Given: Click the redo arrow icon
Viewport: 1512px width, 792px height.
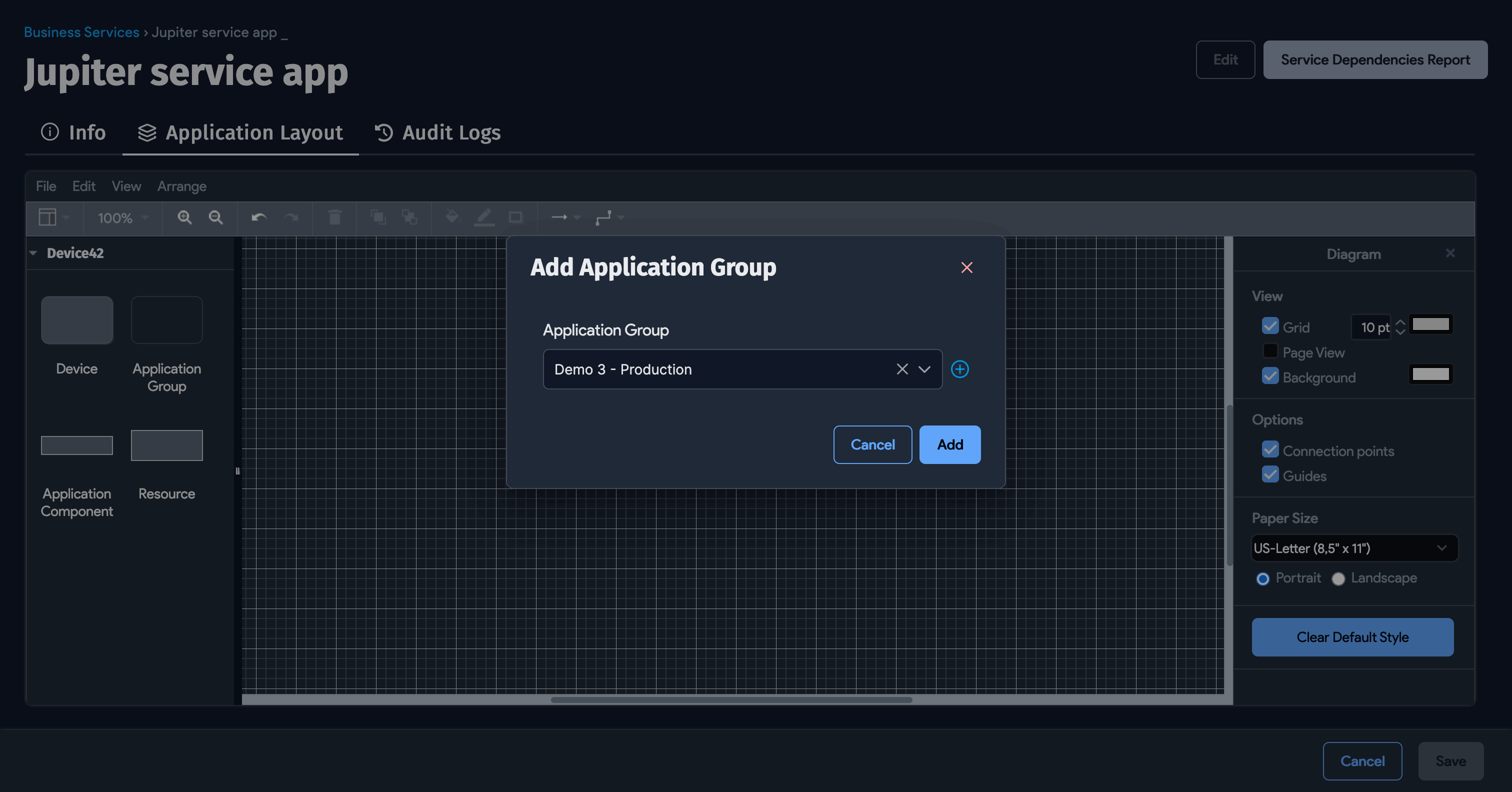Looking at the screenshot, I should (290, 218).
